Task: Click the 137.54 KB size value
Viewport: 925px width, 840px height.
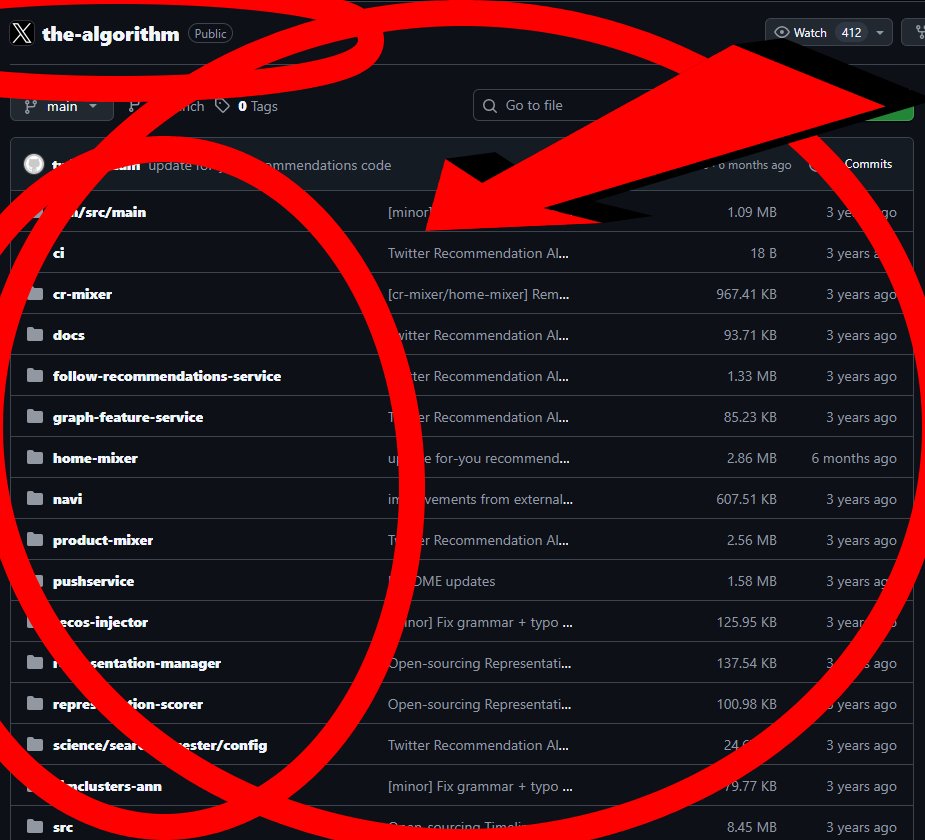Action: [746, 663]
